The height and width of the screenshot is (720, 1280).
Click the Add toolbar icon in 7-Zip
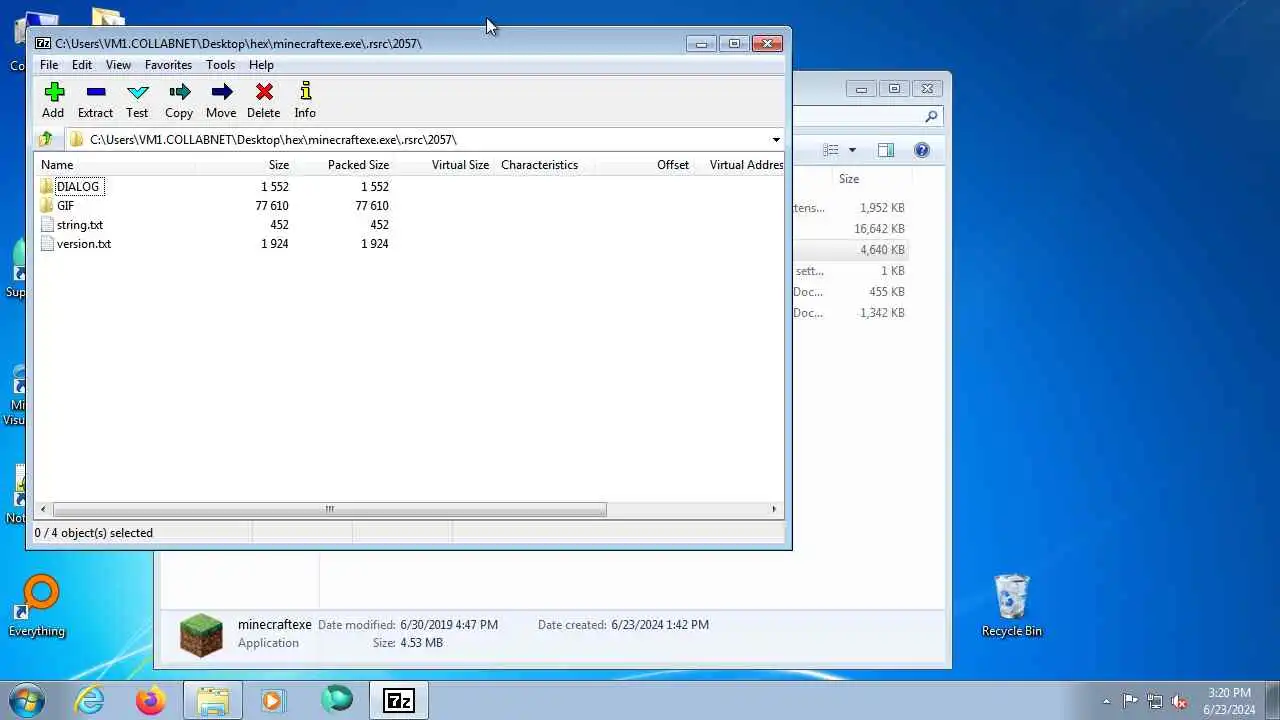54,92
